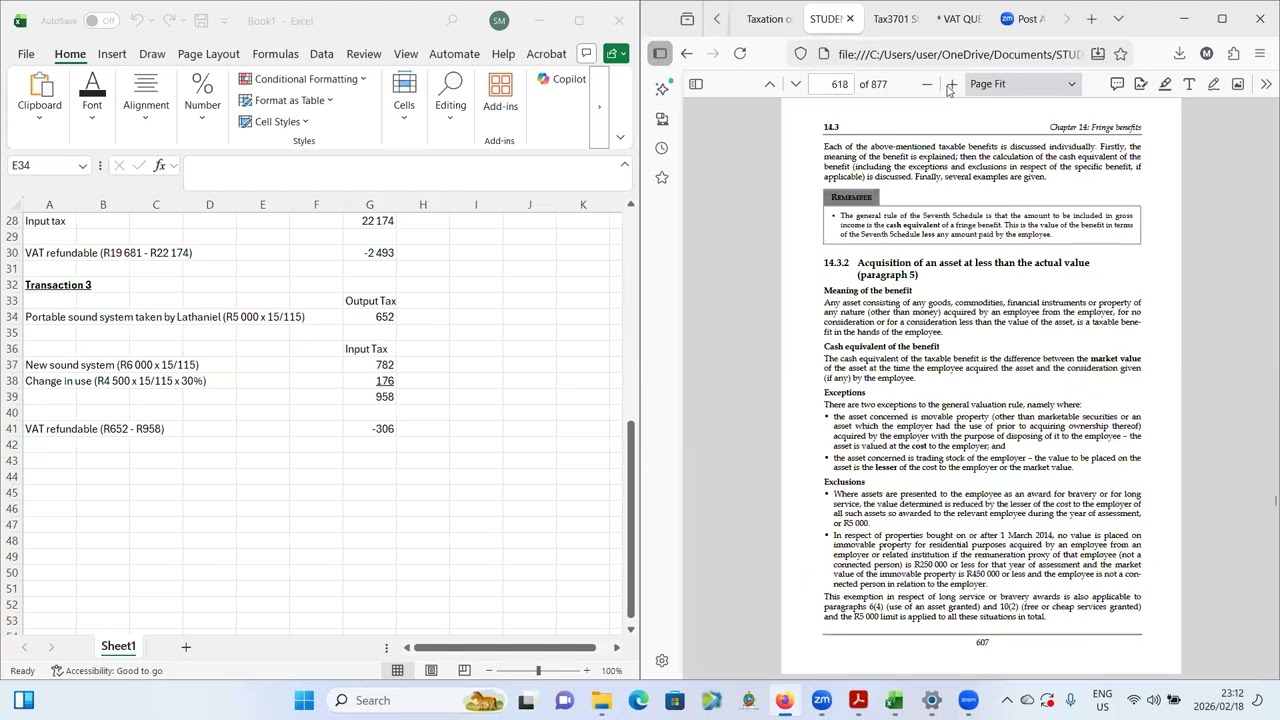The width and height of the screenshot is (1280, 720).
Task: Open a new browser tab with plus
Action: [1091, 19]
